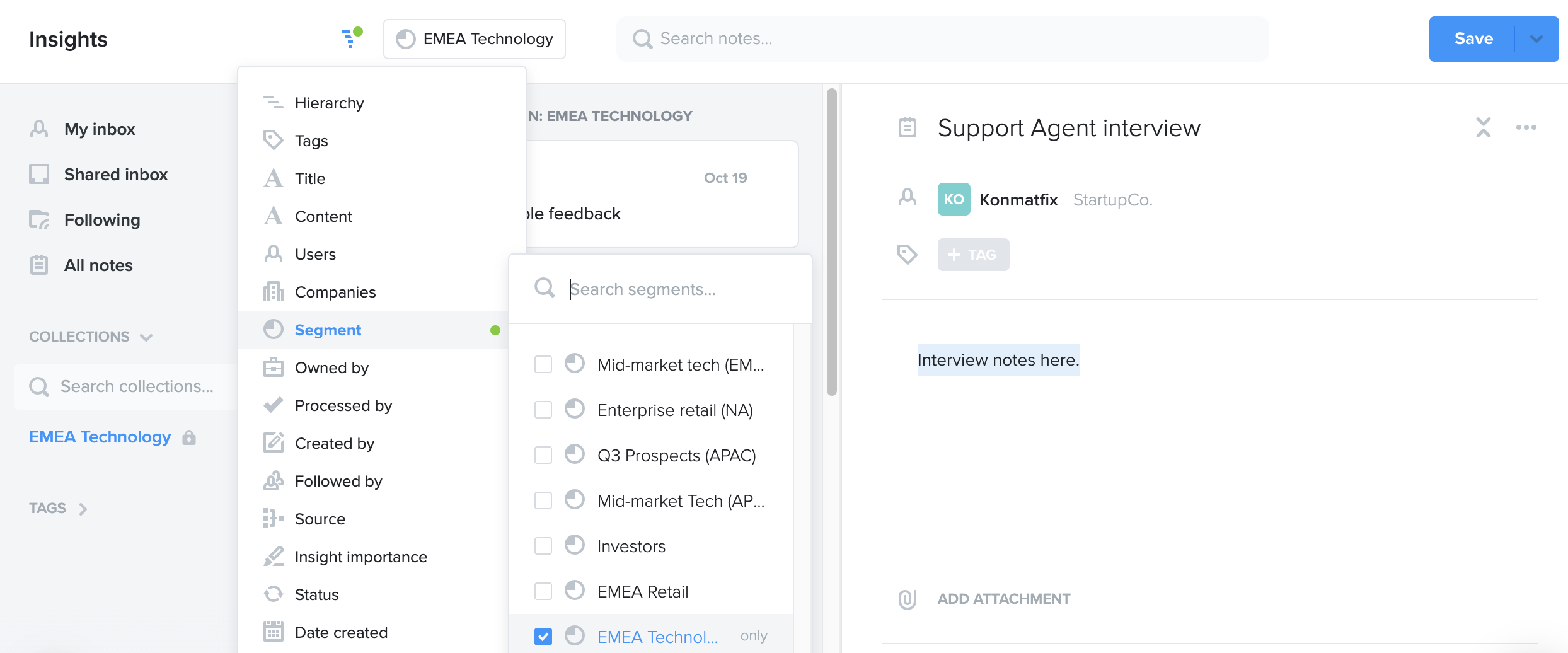Click the note list scrollbar
Viewport: 1568px width, 653px height.
pyautogui.click(x=832, y=242)
